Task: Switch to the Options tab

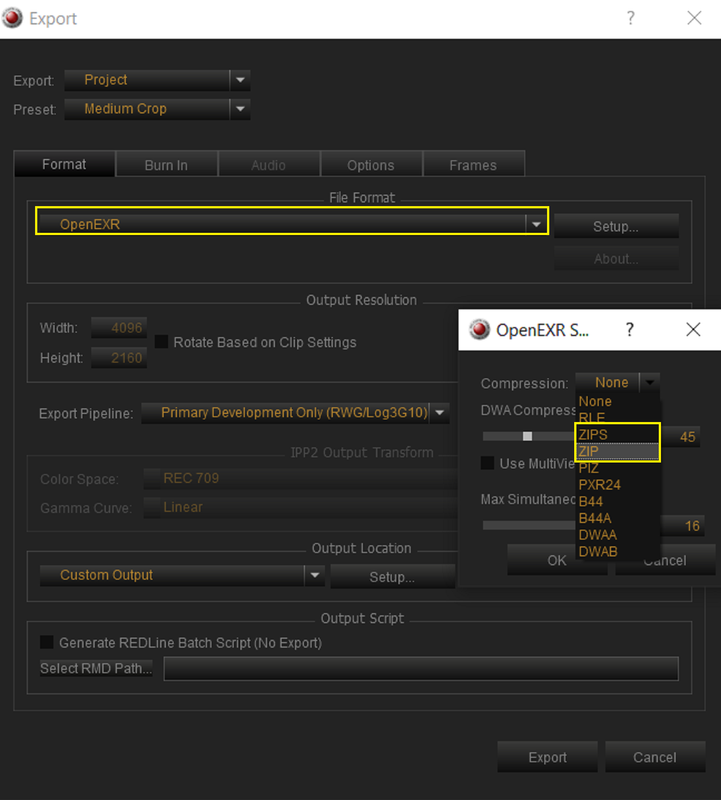Action: pyautogui.click(x=371, y=165)
